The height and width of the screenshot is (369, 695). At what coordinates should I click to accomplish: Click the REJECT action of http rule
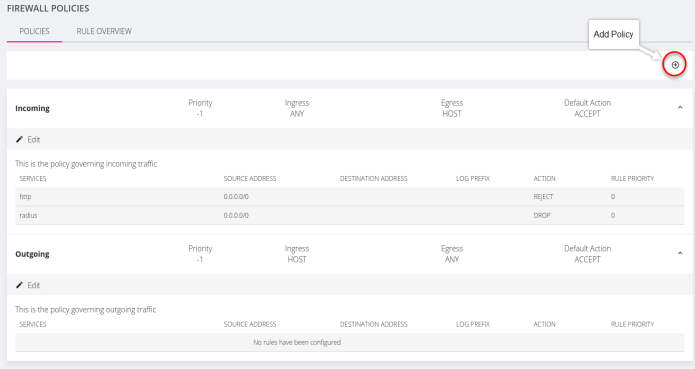[543, 197]
